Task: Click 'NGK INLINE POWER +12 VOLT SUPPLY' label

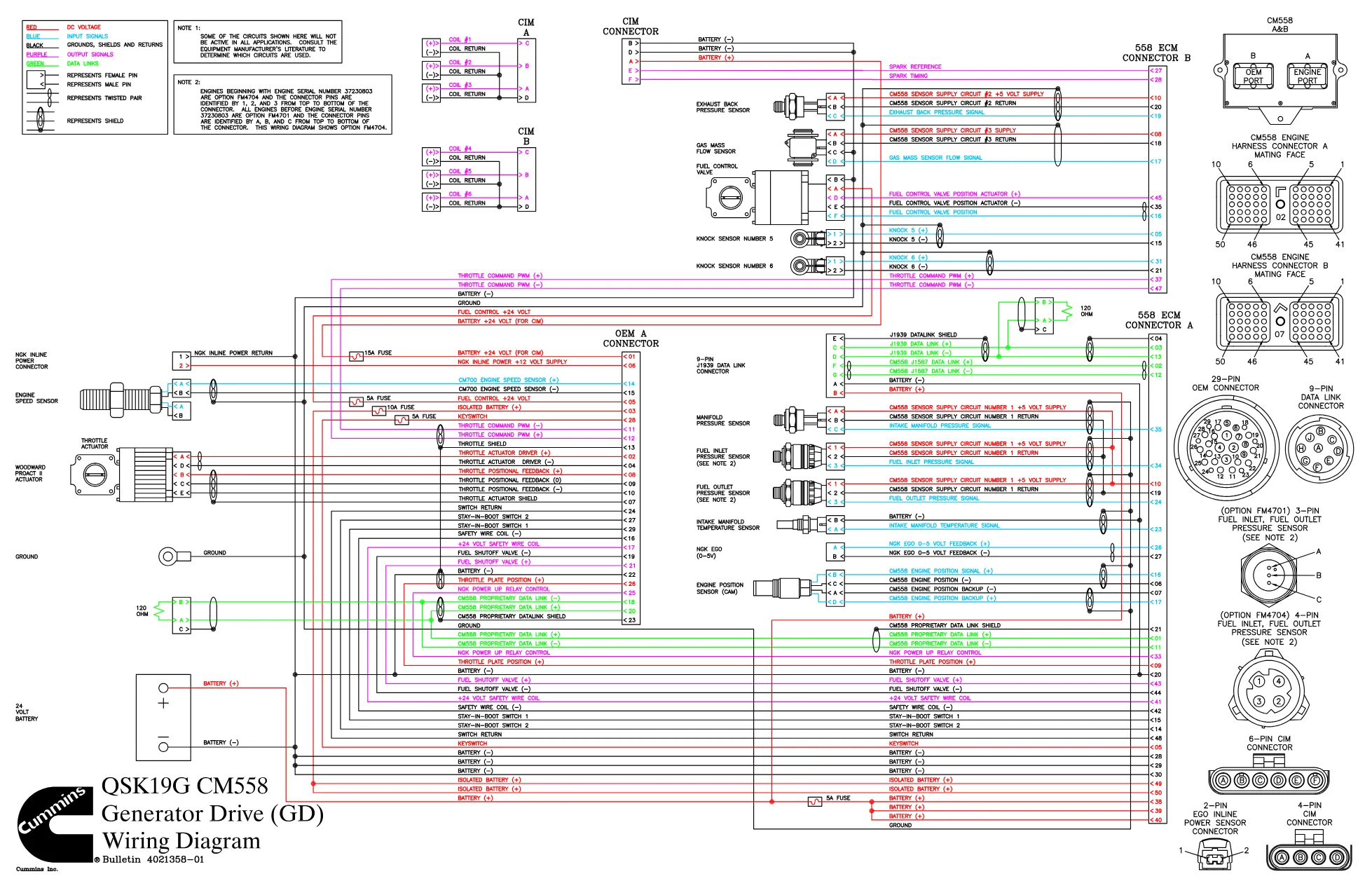Action: pos(512,362)
